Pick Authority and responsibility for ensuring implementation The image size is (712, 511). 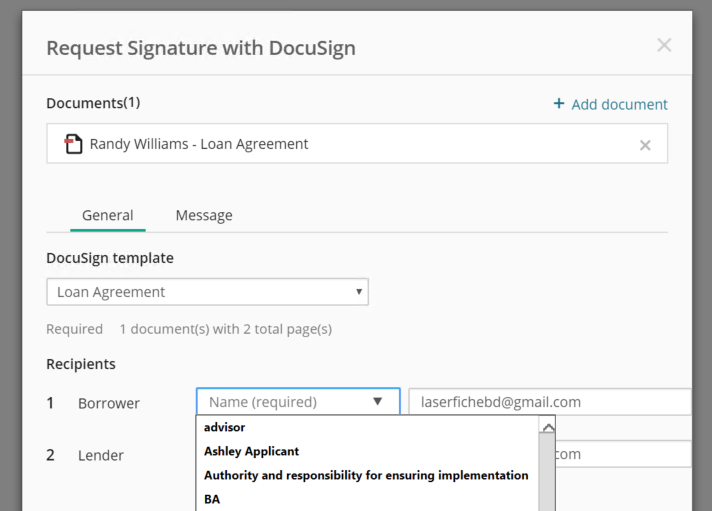368,476
